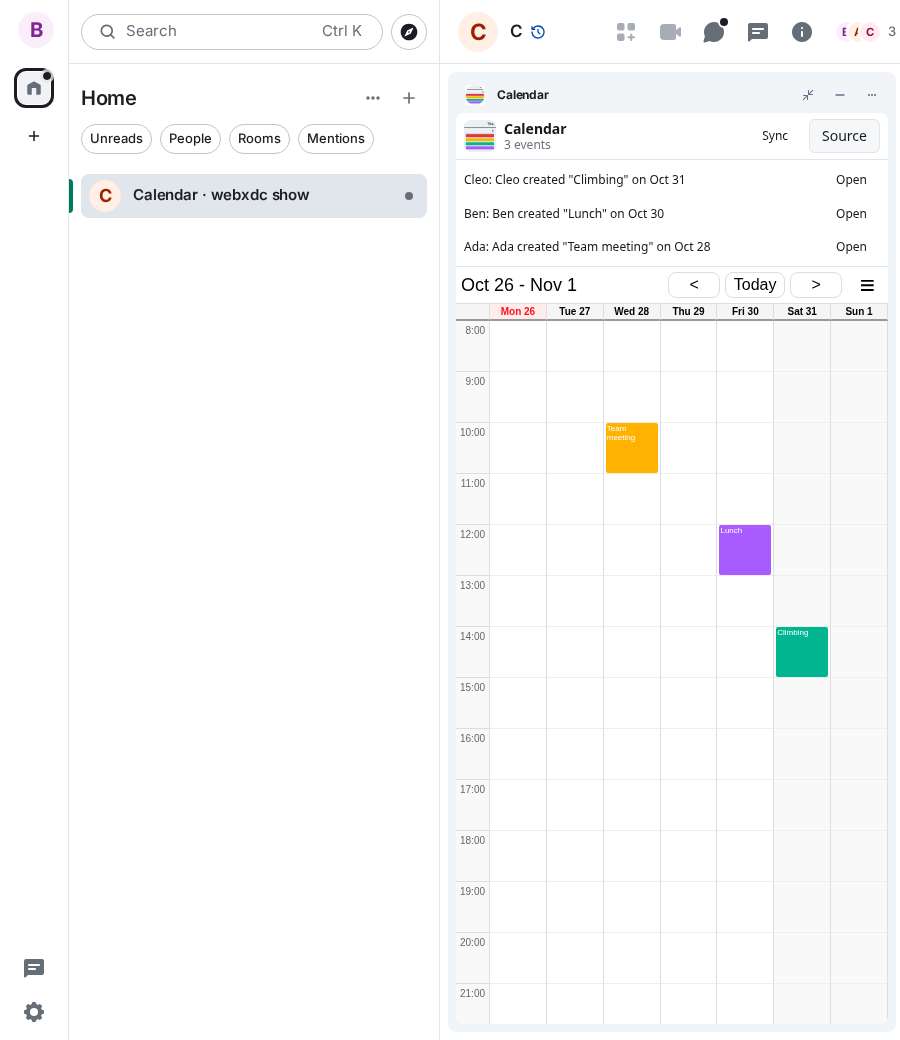This screenshot has width=900, height=1040.
Task: Open Quick Settings gear icon
Action: (34, 1012)
